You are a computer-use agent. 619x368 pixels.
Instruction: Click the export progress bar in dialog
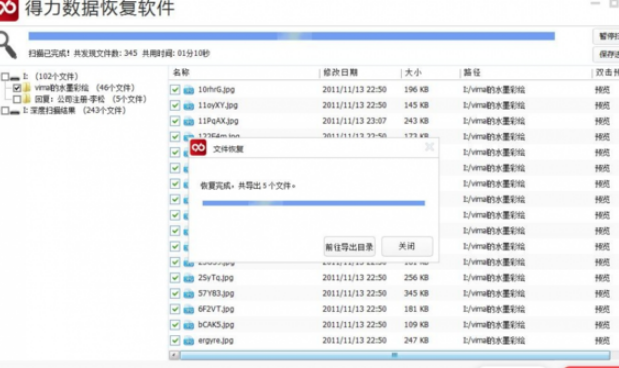pyautogui.click(x=313, y=203)
